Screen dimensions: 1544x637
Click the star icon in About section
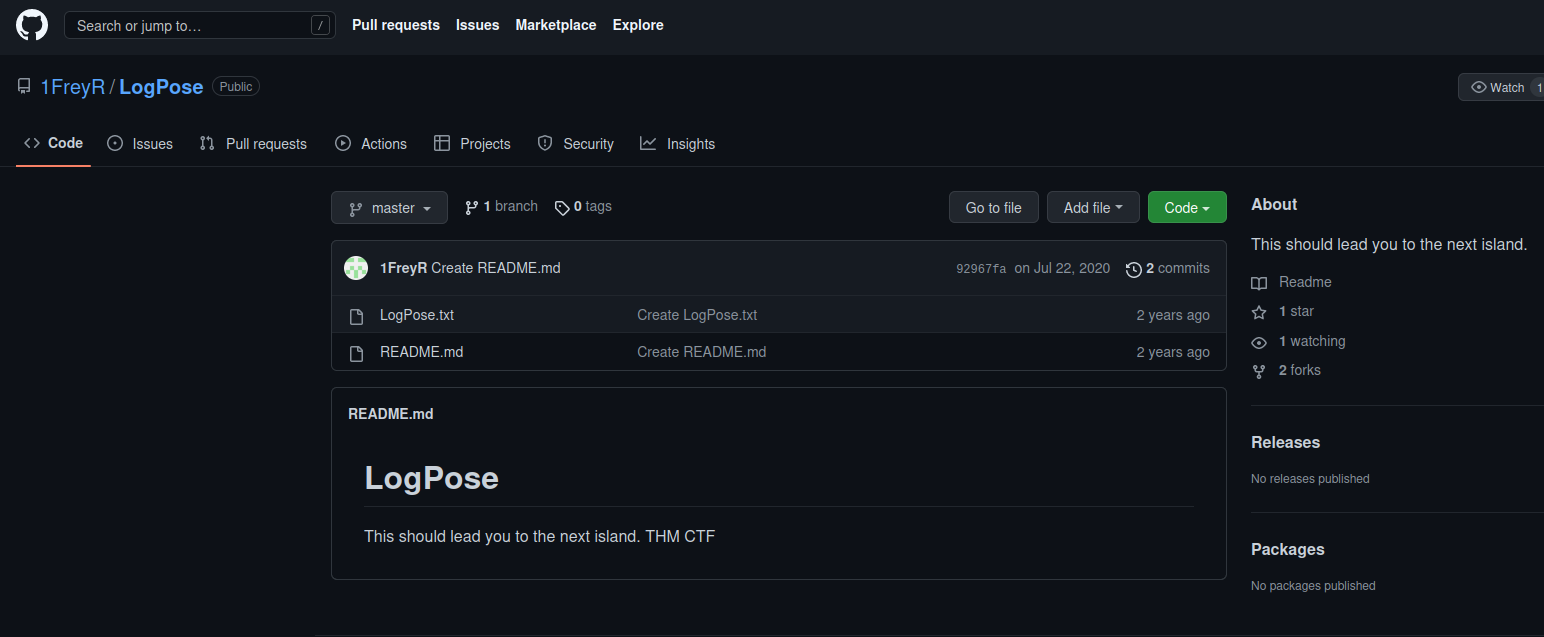coord(1259,312)
